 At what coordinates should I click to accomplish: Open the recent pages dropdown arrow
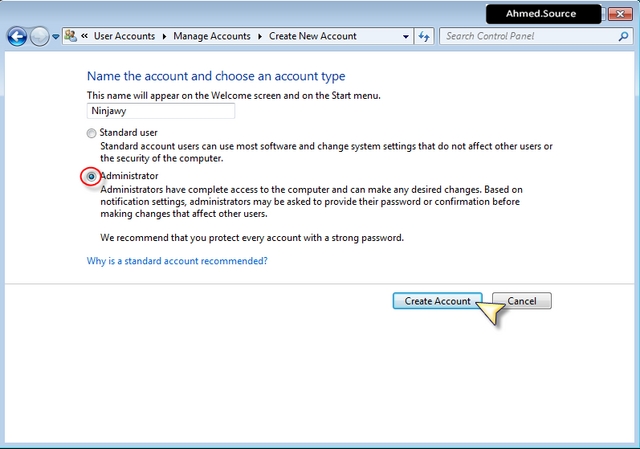coord(56,37)
